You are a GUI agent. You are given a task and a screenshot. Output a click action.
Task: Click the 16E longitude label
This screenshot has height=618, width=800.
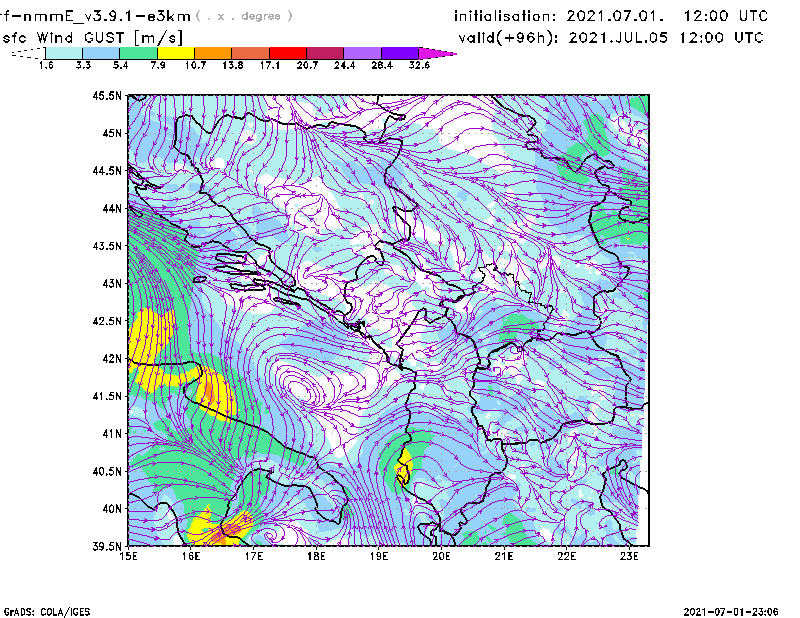coord(191,556)
